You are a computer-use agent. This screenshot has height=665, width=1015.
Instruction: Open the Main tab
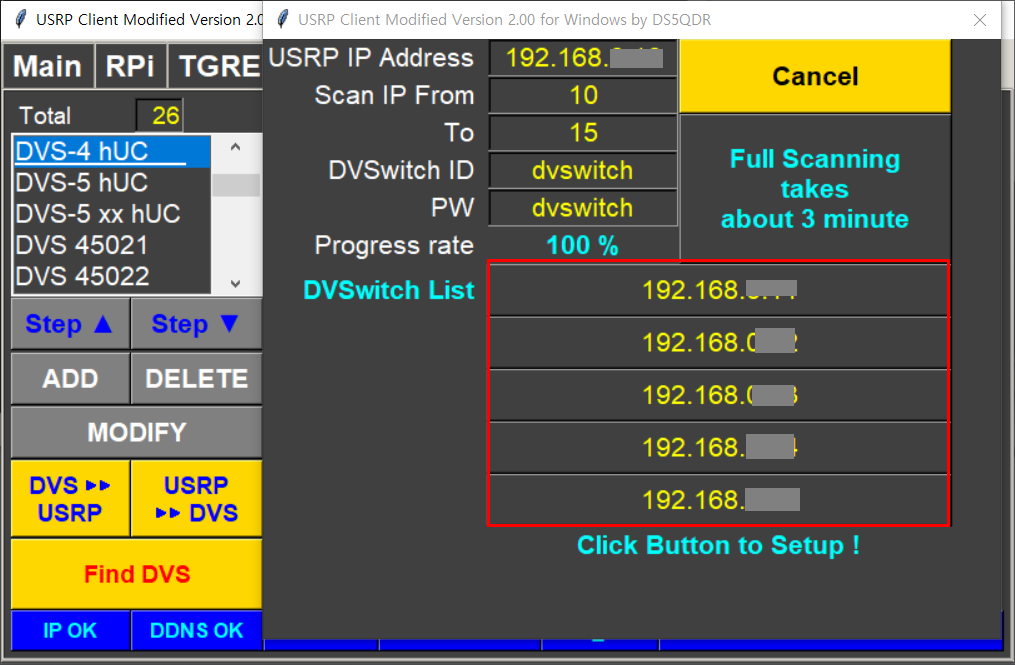[48, 66]
